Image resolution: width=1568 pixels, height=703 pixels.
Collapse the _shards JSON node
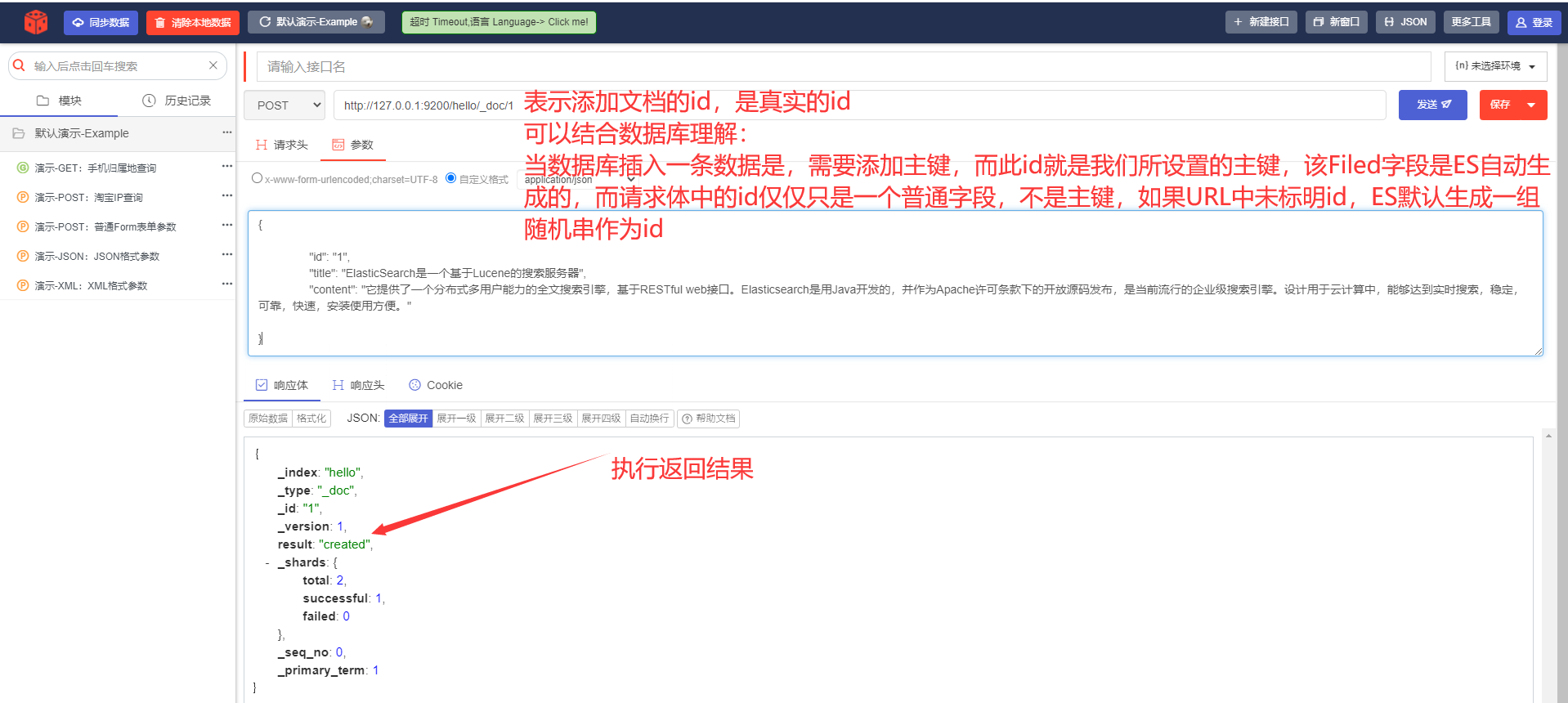[x=267, y=562]
